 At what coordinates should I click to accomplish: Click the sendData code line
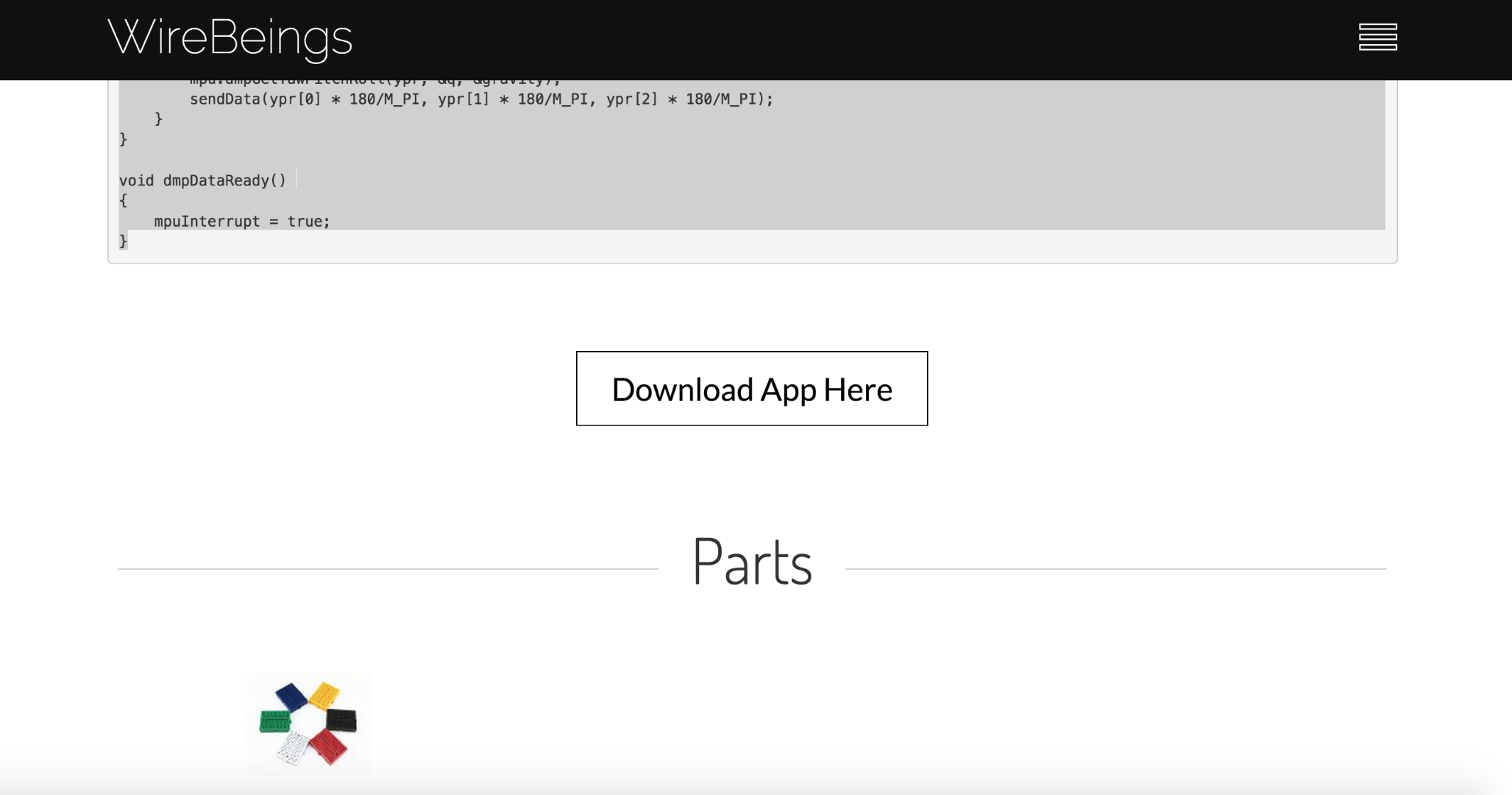pyautogui.click(x=481, y=99)
